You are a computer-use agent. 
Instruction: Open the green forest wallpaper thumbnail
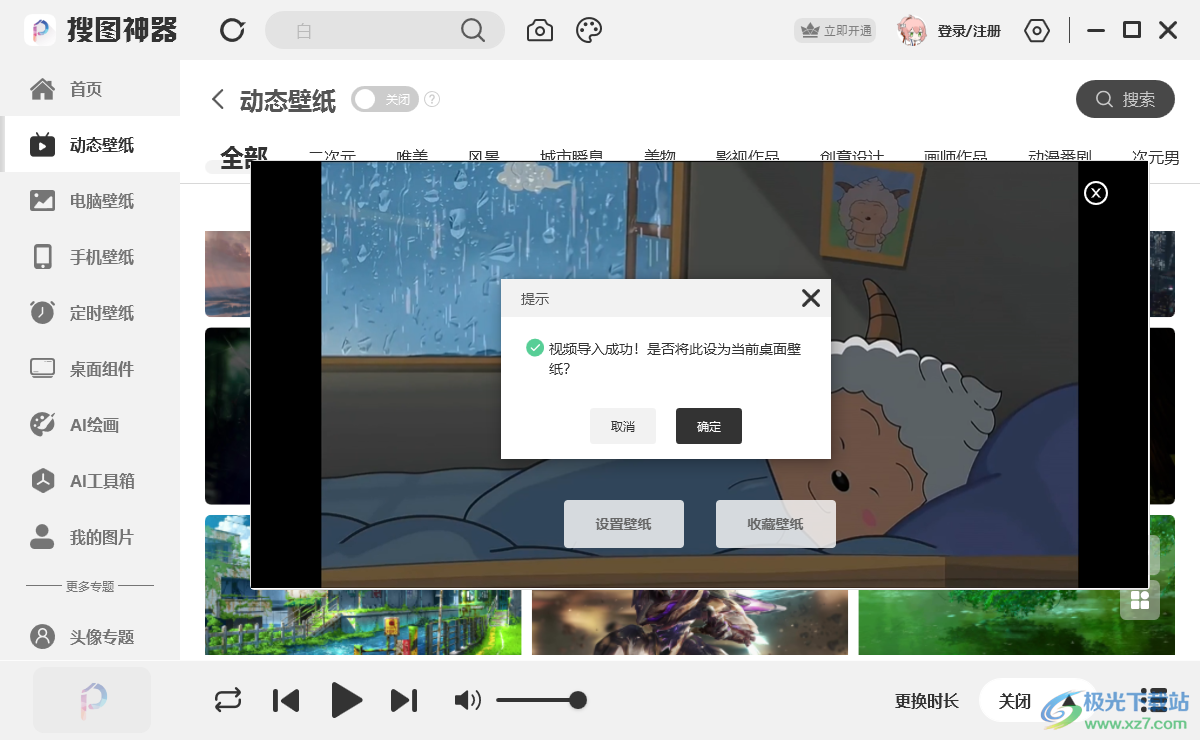tap(1016, 621)
